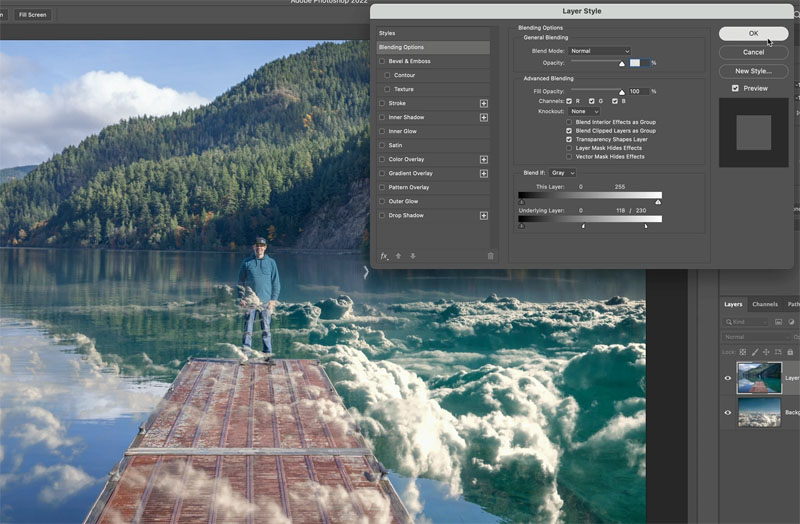This screenshot has height=524, width=800.
Task: Hide the top Layer with eye icon
Action: pyautogui.click(x=728, y=378)
